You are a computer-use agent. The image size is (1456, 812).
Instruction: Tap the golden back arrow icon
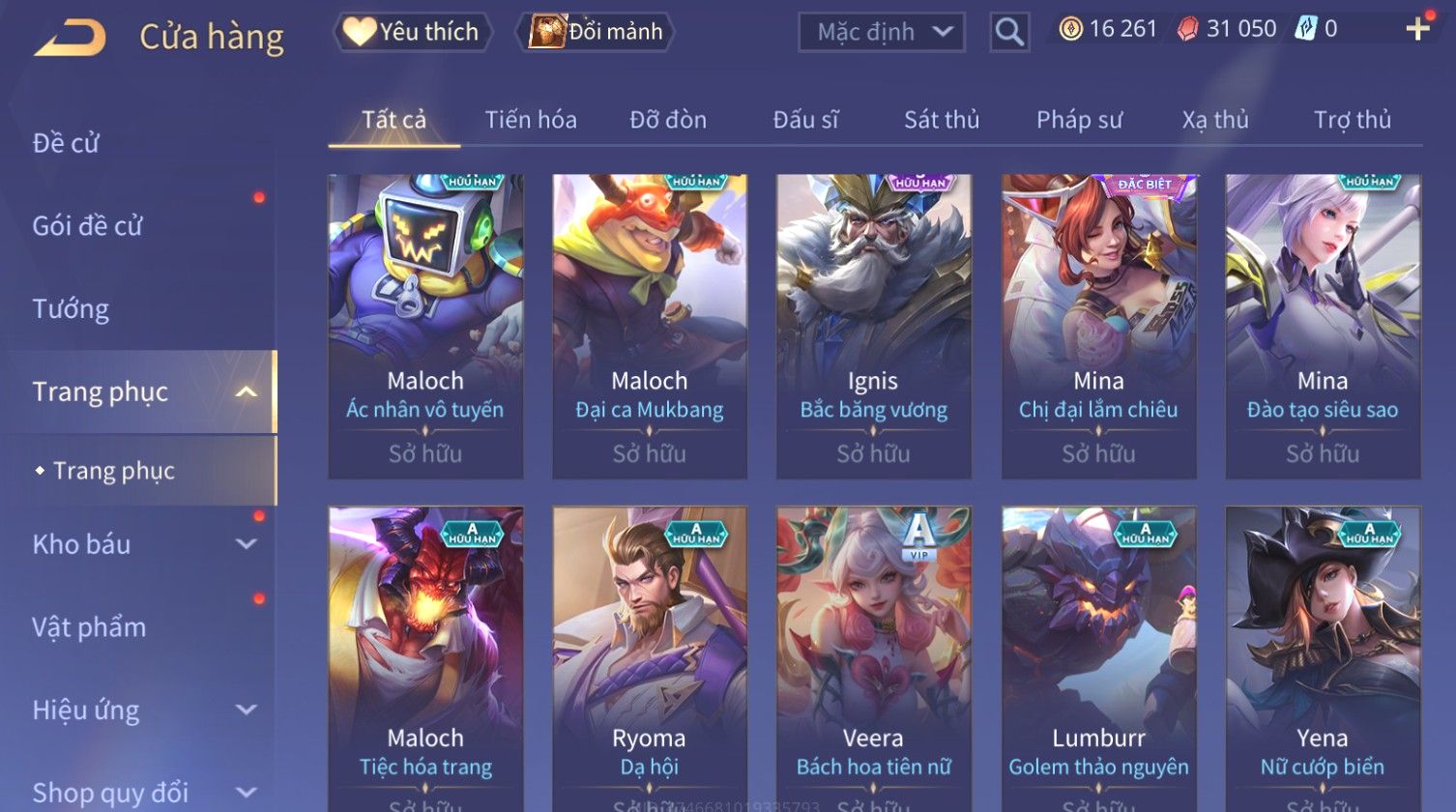click(70, 39)
